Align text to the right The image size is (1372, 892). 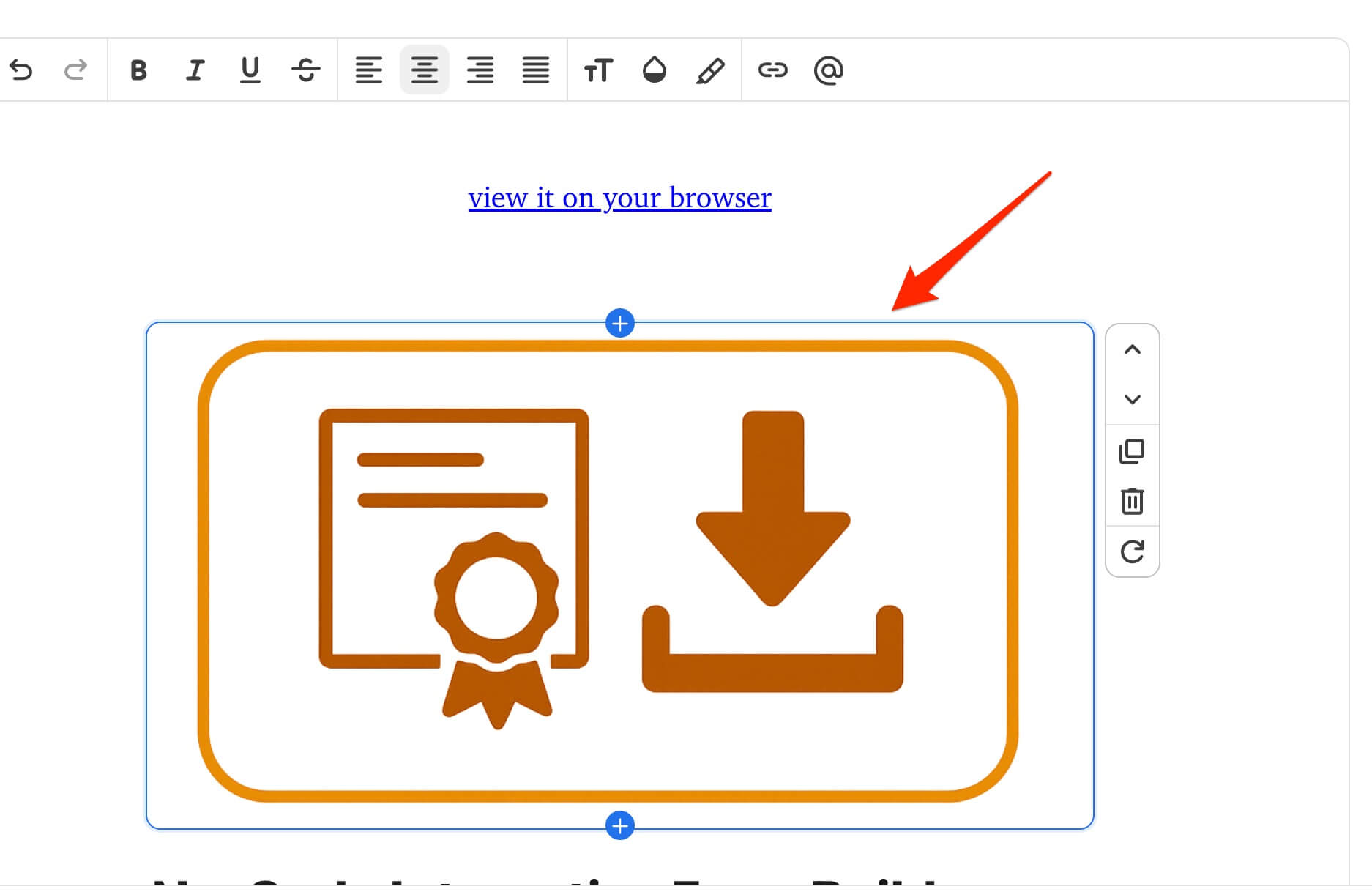pos(480,70)
